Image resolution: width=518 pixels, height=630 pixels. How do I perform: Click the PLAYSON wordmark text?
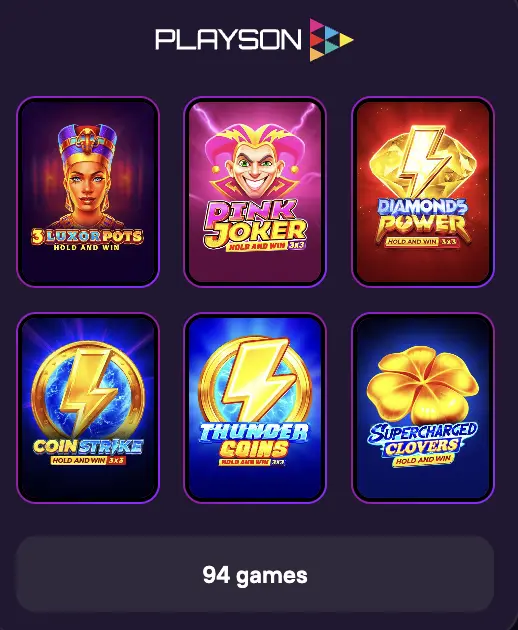point(228,39)
